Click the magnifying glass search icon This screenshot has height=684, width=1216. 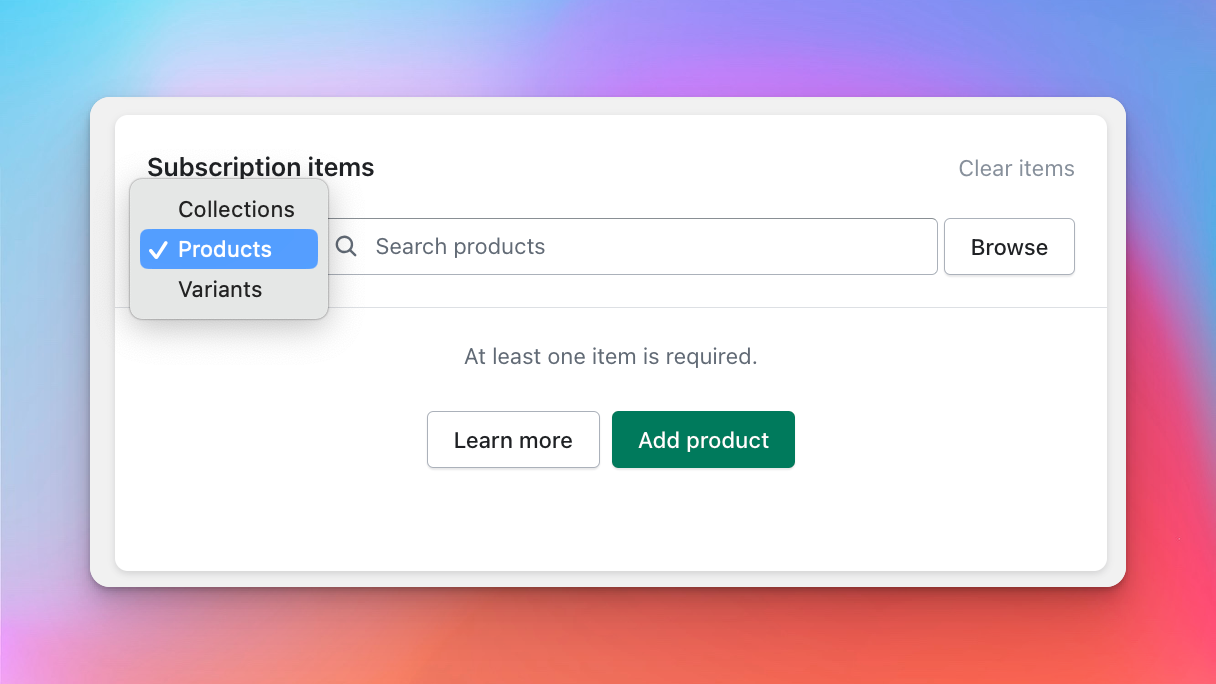[x=346, y=247]
